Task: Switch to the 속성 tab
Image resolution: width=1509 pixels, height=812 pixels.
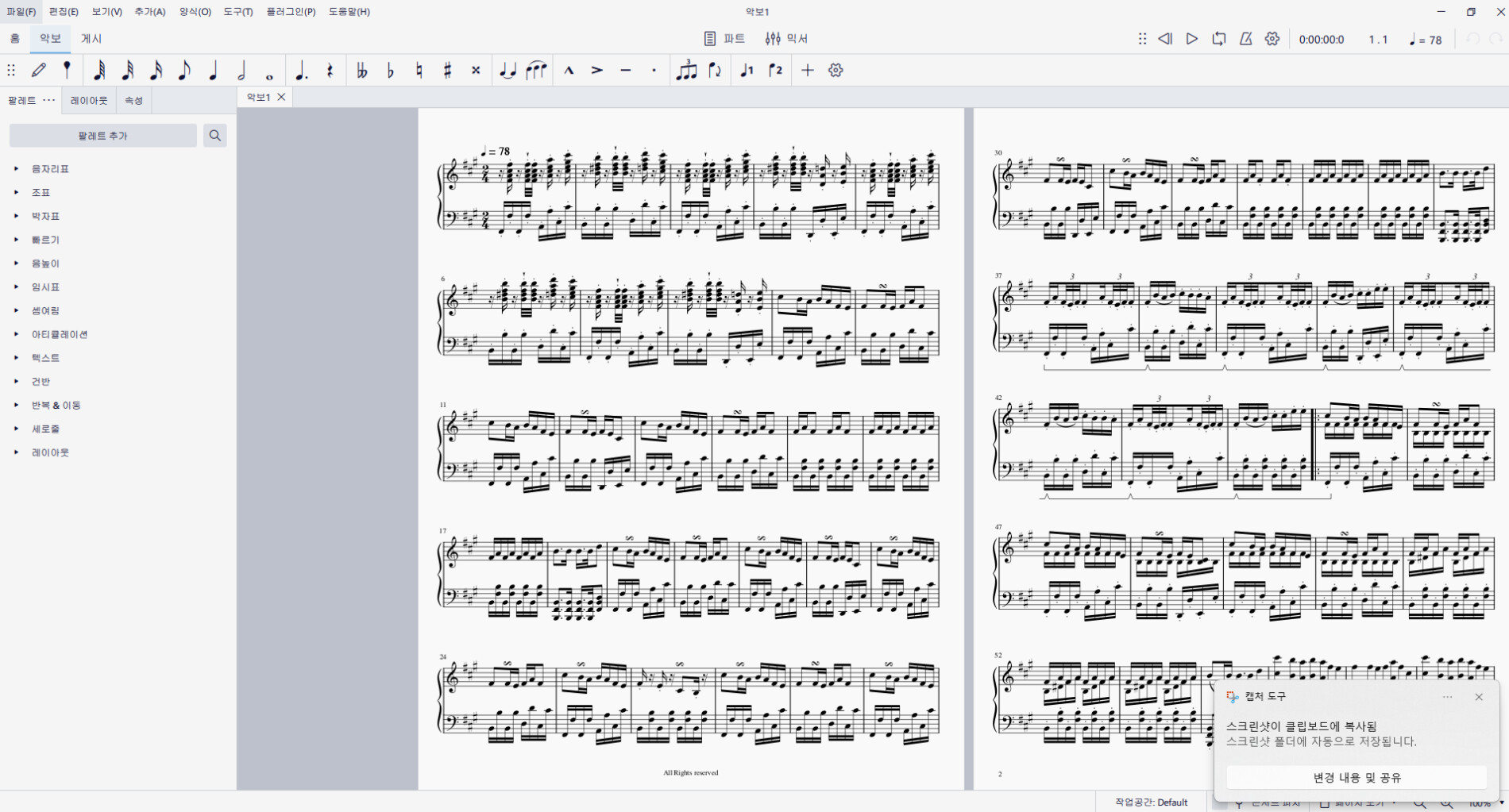Action: (x=133, y=101)
